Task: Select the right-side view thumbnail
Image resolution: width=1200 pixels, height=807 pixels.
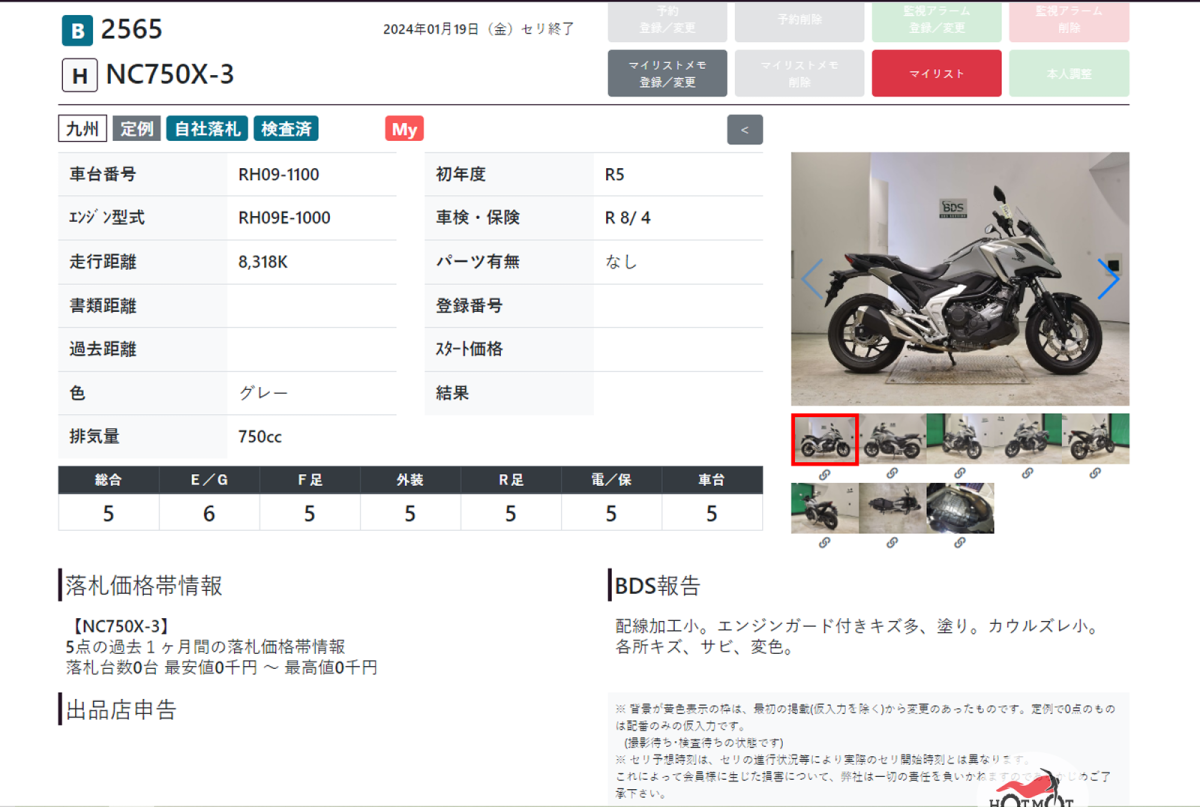Action: [x=892, y=439]
